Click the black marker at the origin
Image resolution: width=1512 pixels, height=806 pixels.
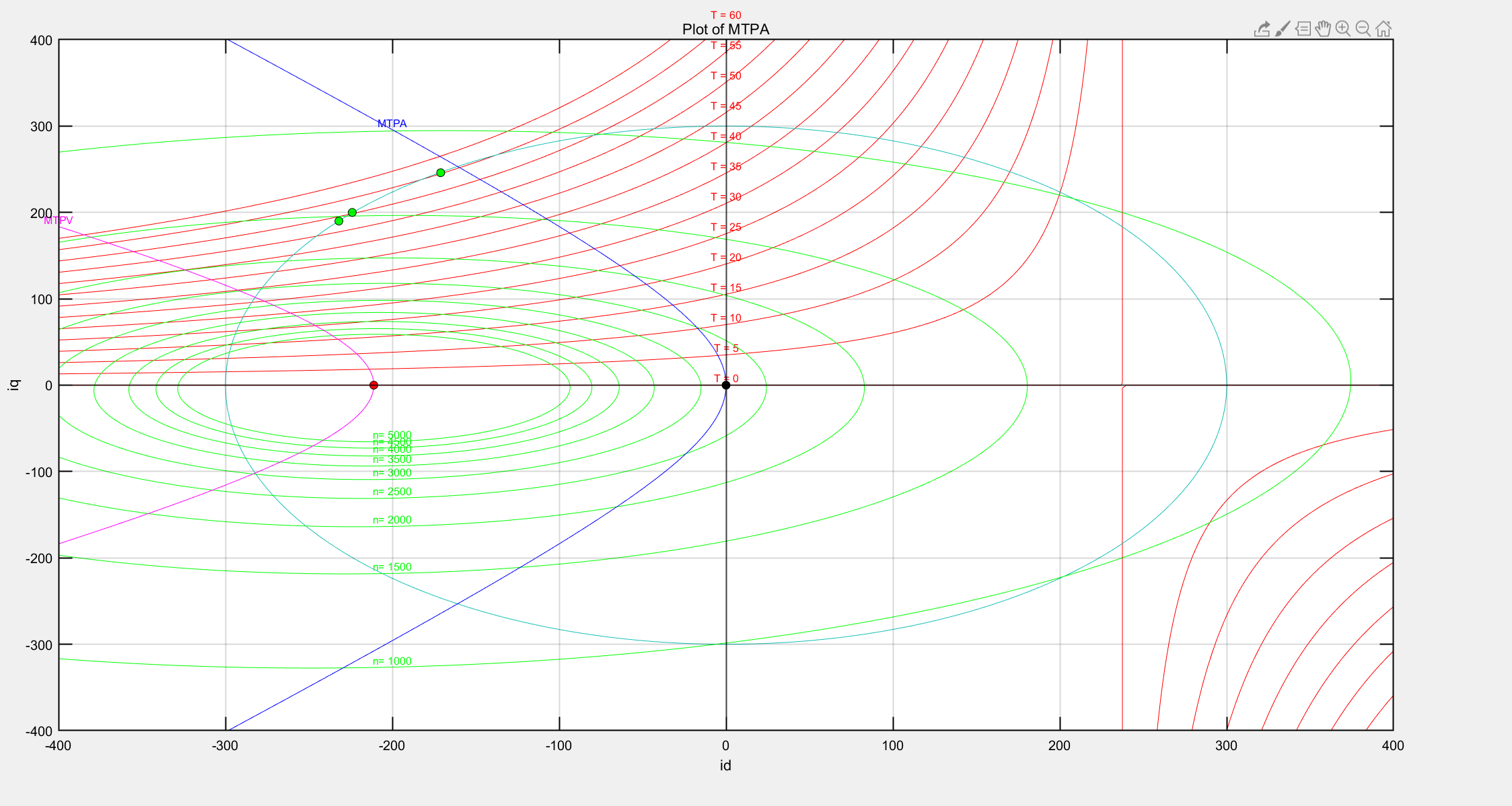coord(726,386)
